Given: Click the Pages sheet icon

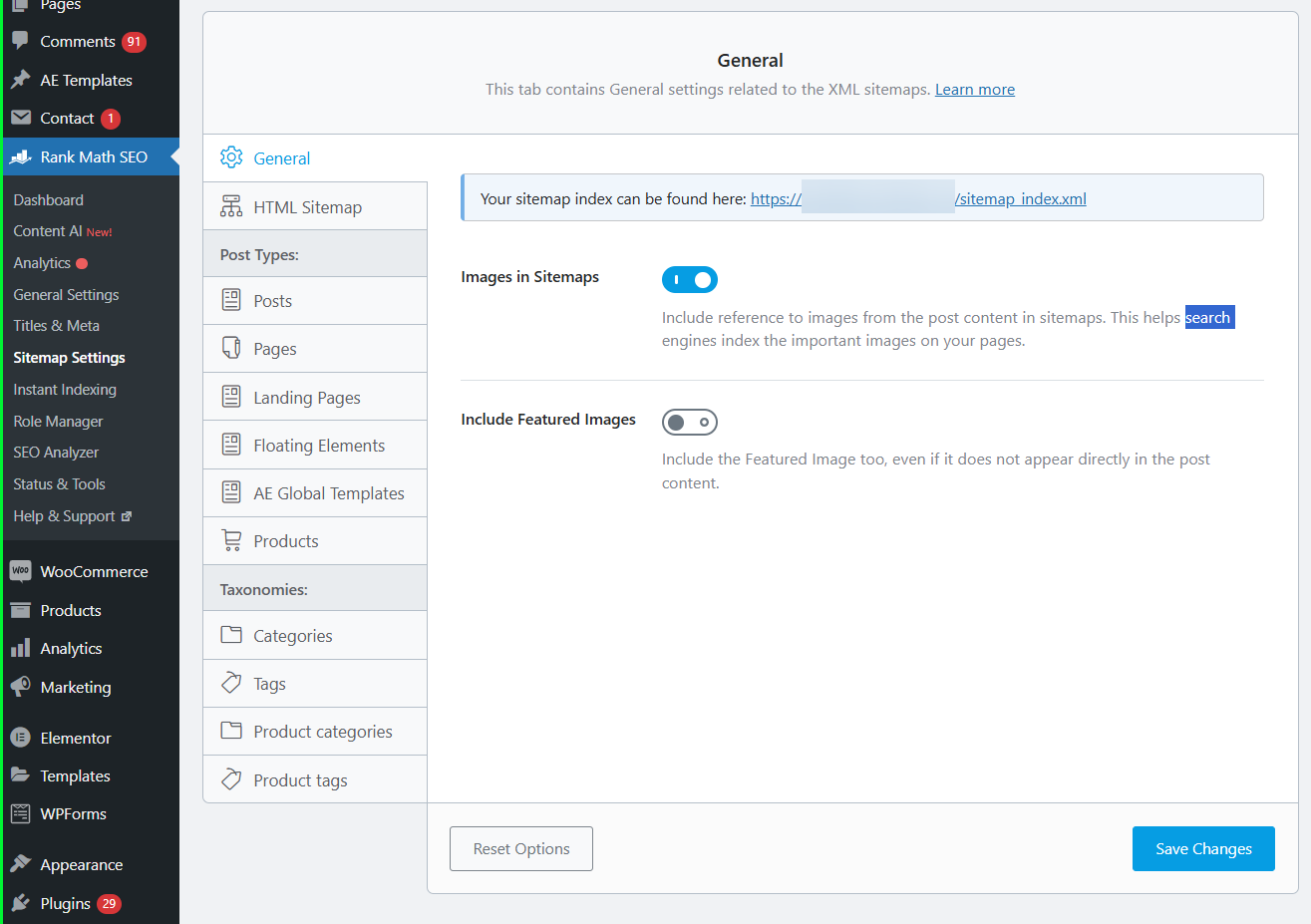Looking at the screenshot, I should 231,348.
